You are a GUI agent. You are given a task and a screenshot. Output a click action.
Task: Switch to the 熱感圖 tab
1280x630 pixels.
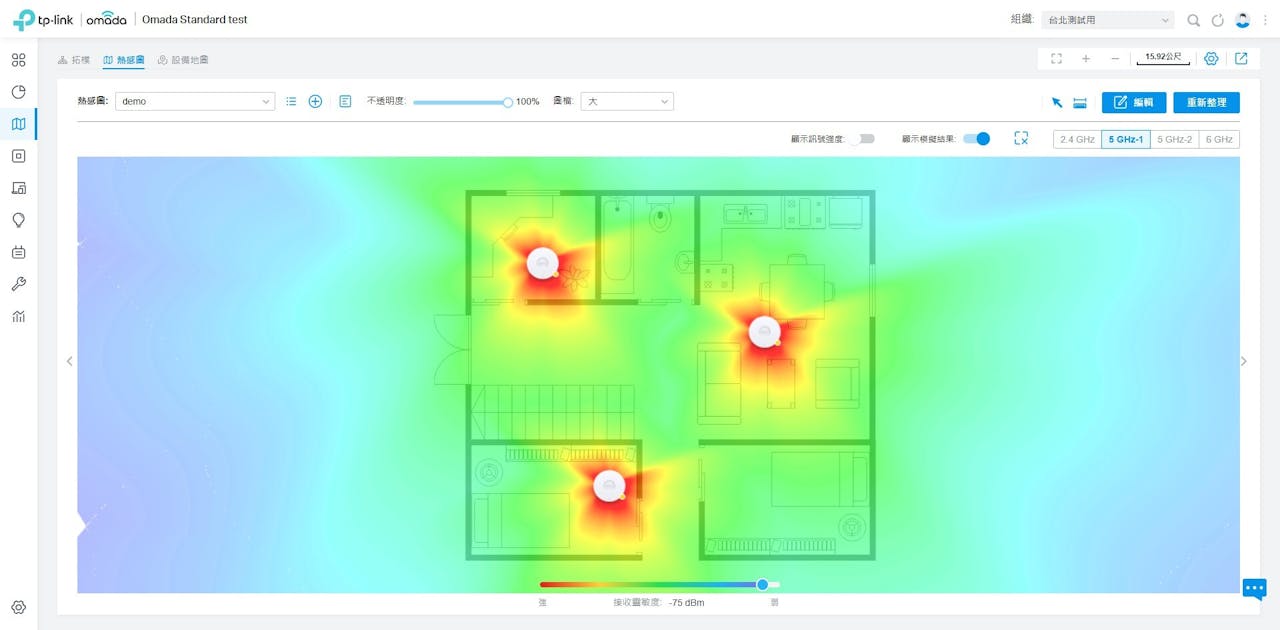123,60
